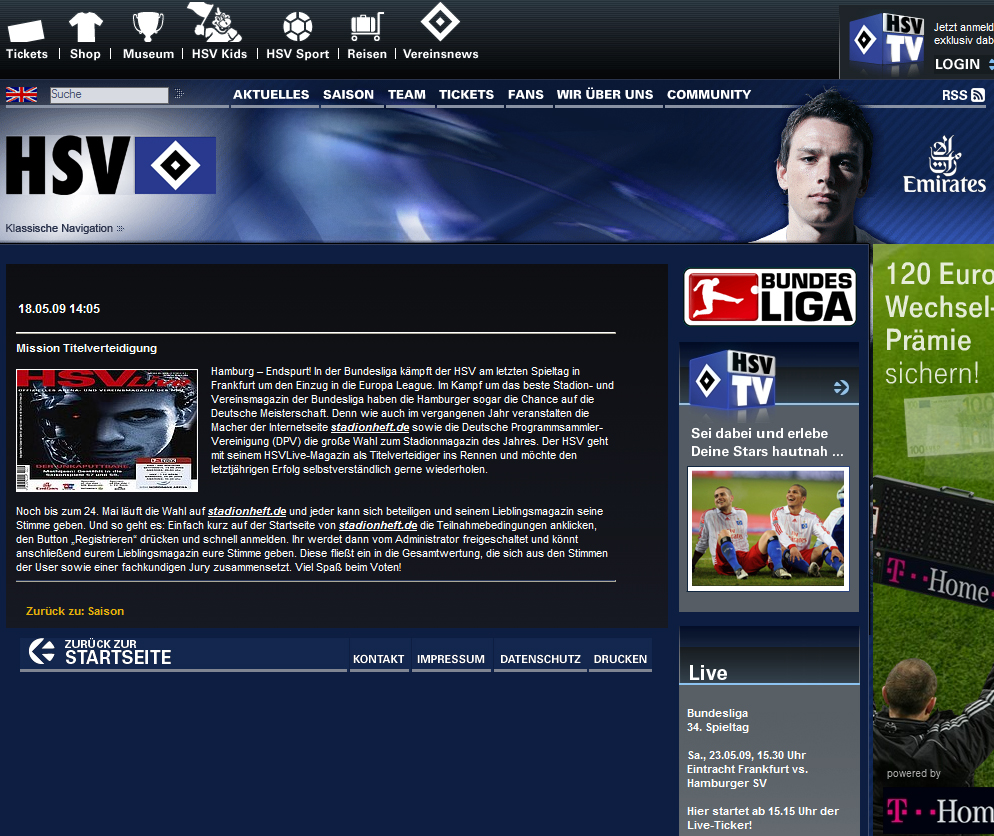Screen dimensions: 994x836
Task: Open the HSV Sport soccer ball icon
Action: [297, 27]
